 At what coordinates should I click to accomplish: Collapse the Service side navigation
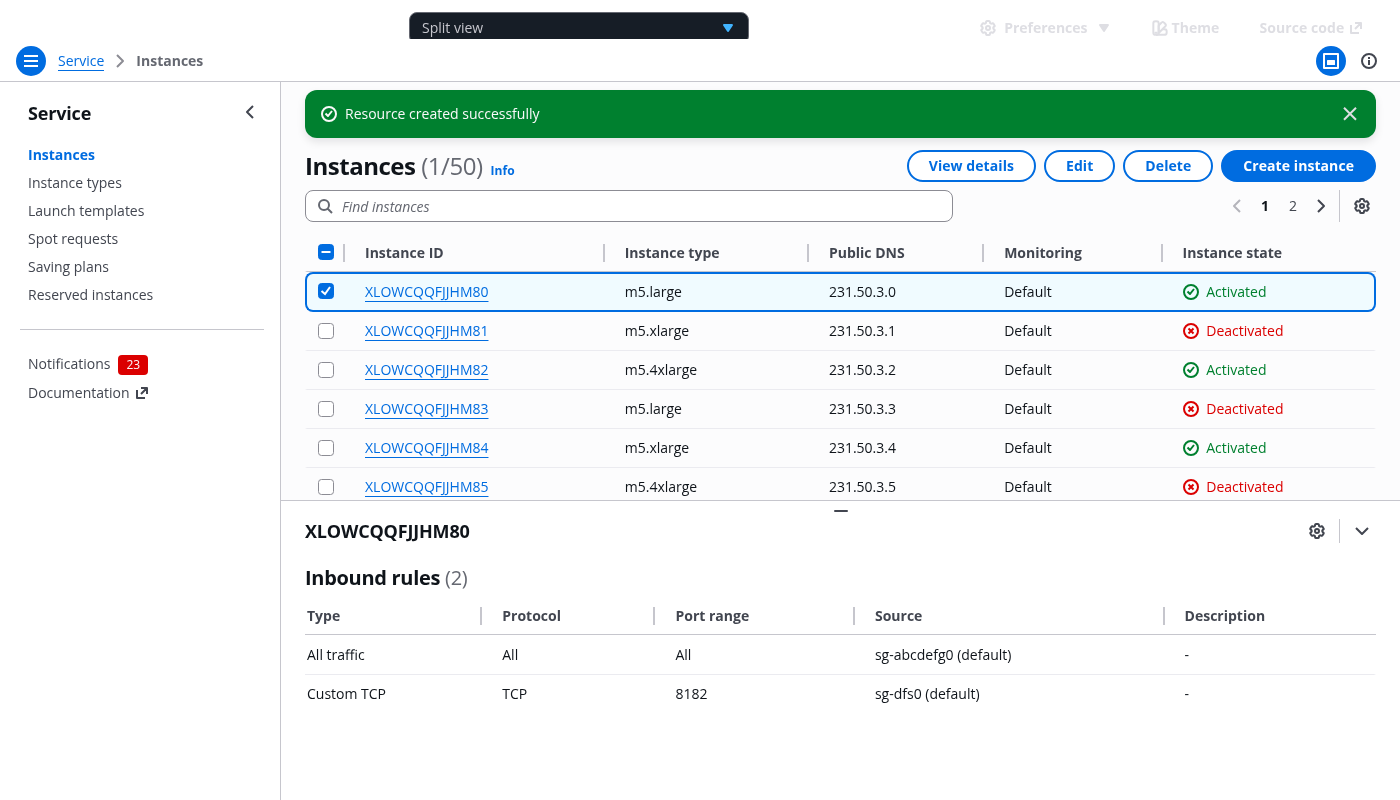[x=250, y=113]
